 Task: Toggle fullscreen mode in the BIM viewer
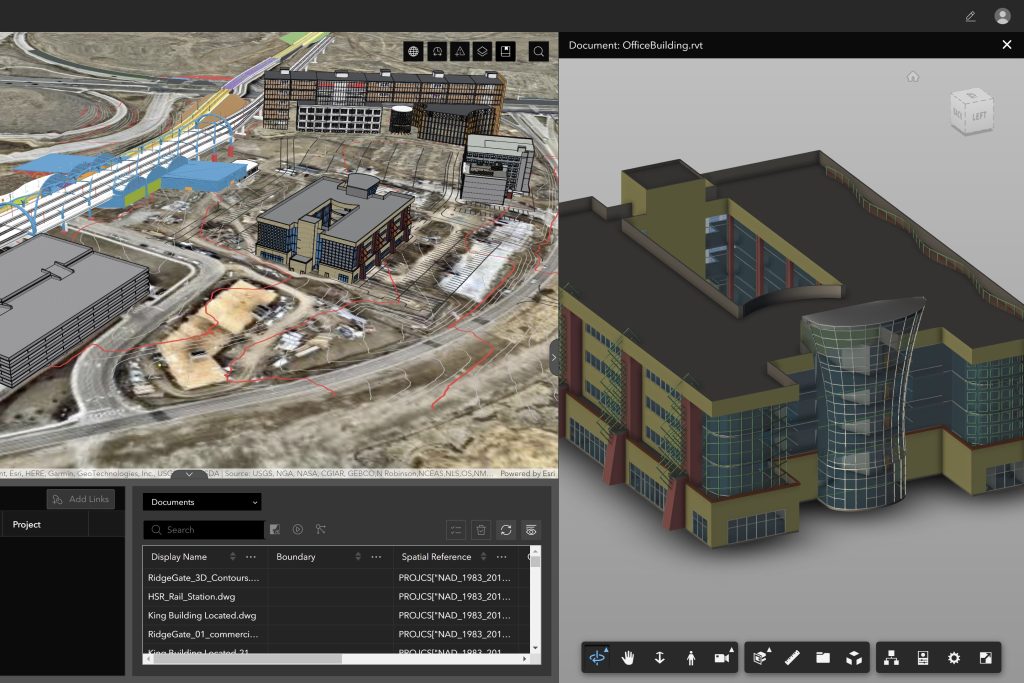pos(985,657)
